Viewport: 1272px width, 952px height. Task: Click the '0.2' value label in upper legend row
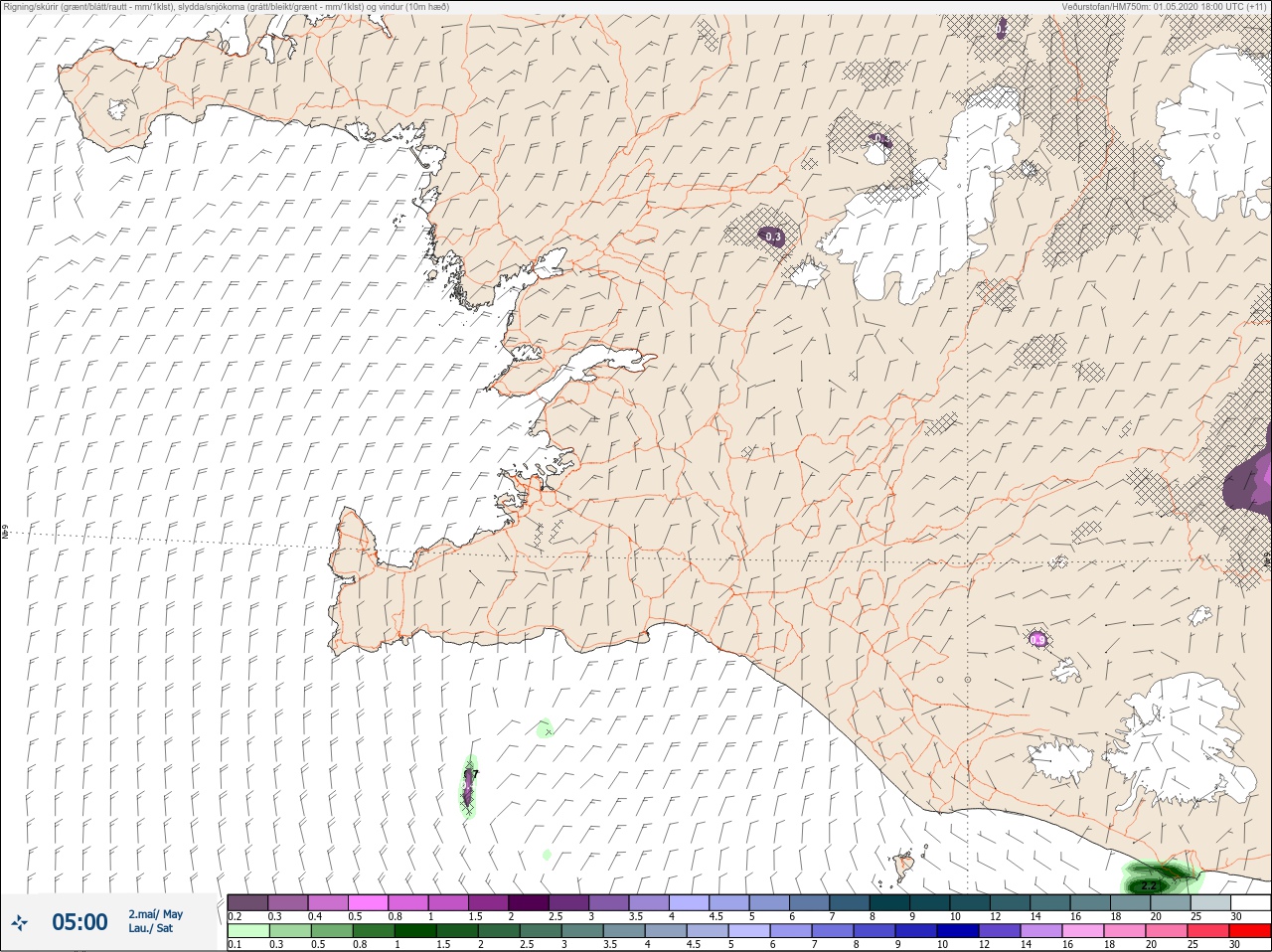click(235, 916)
